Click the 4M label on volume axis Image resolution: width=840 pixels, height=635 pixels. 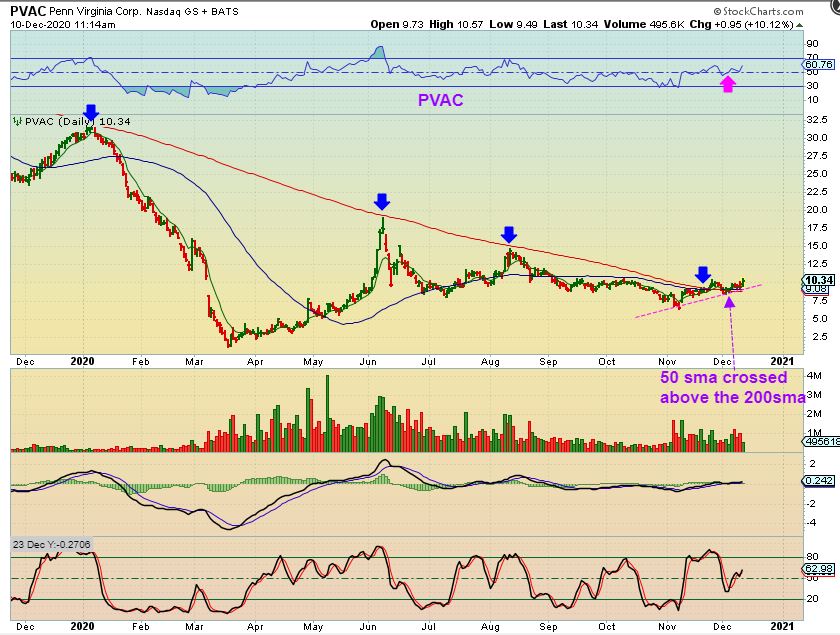[x=814, y=376]
